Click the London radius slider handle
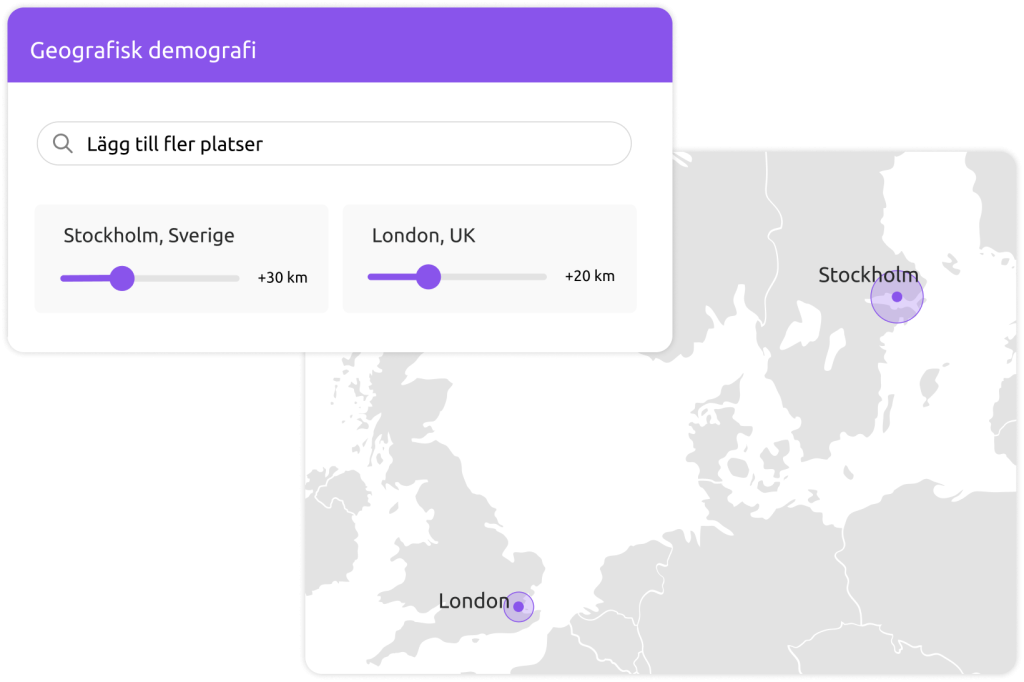 428,277
